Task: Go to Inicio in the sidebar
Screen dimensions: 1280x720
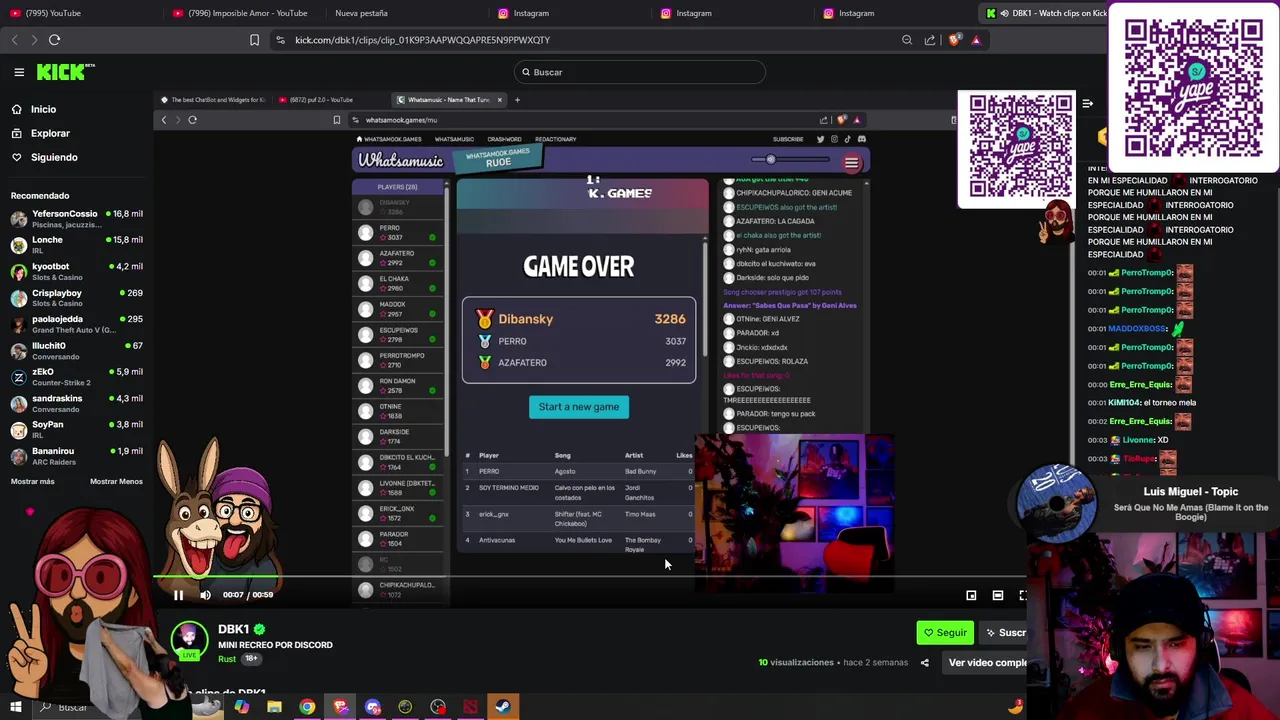Action: pos(43,109)
